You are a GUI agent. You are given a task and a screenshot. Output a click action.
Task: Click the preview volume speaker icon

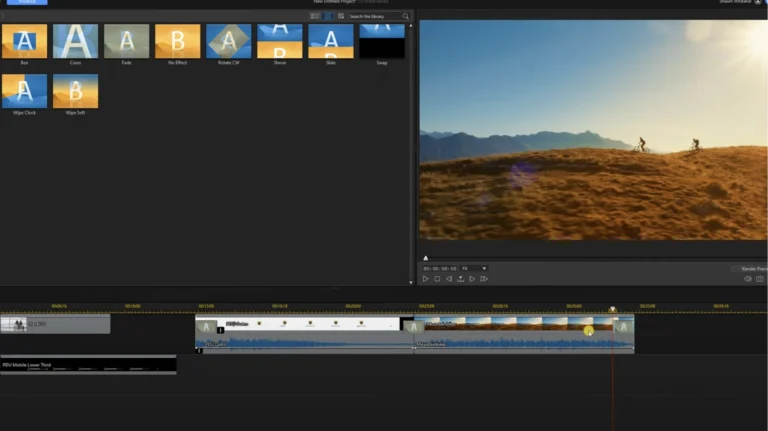click(747, 279)
